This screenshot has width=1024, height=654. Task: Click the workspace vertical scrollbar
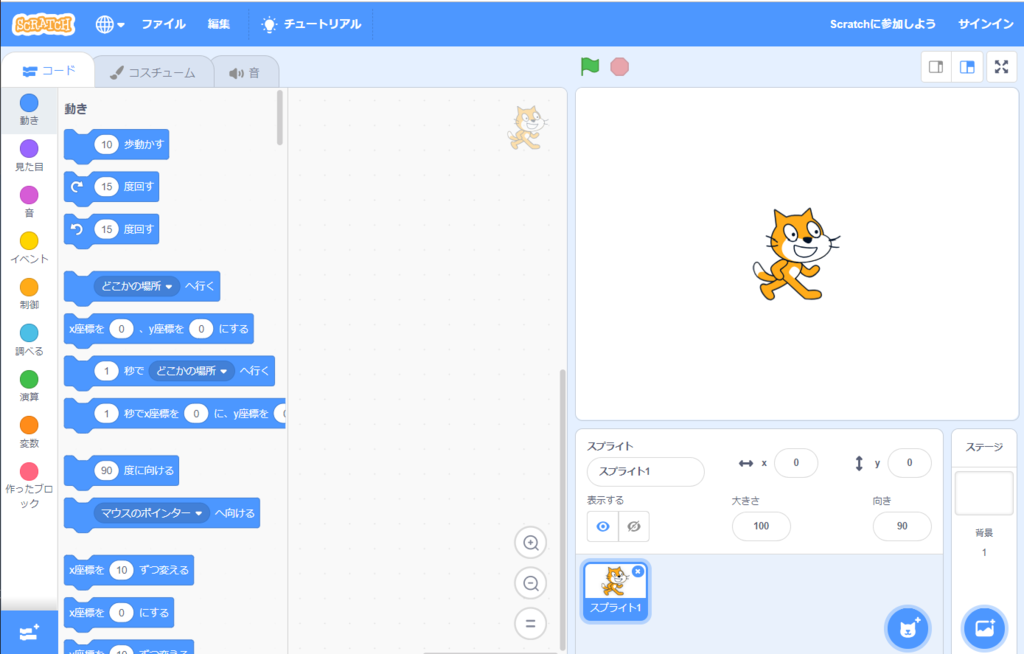point(562,510)
